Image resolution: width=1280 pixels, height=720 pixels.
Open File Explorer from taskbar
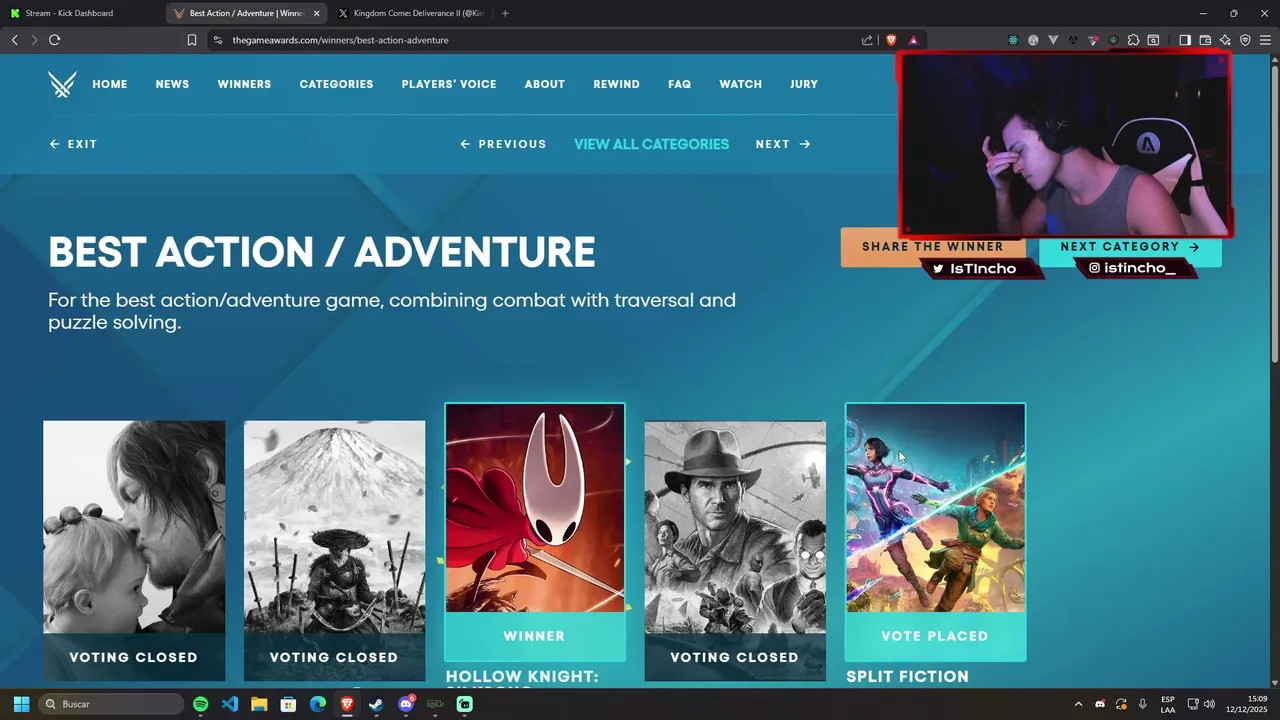(259, 704)
